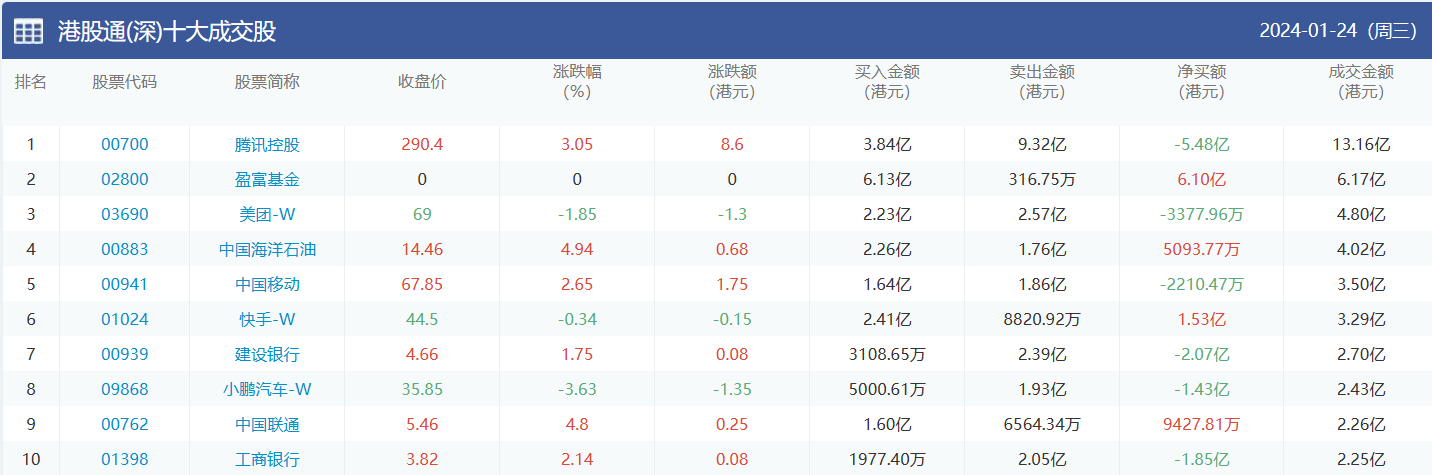Click the 涨跌幅 column header
Image resolution: width=1432 pixels, height=475 pixels.
[577, 82]
